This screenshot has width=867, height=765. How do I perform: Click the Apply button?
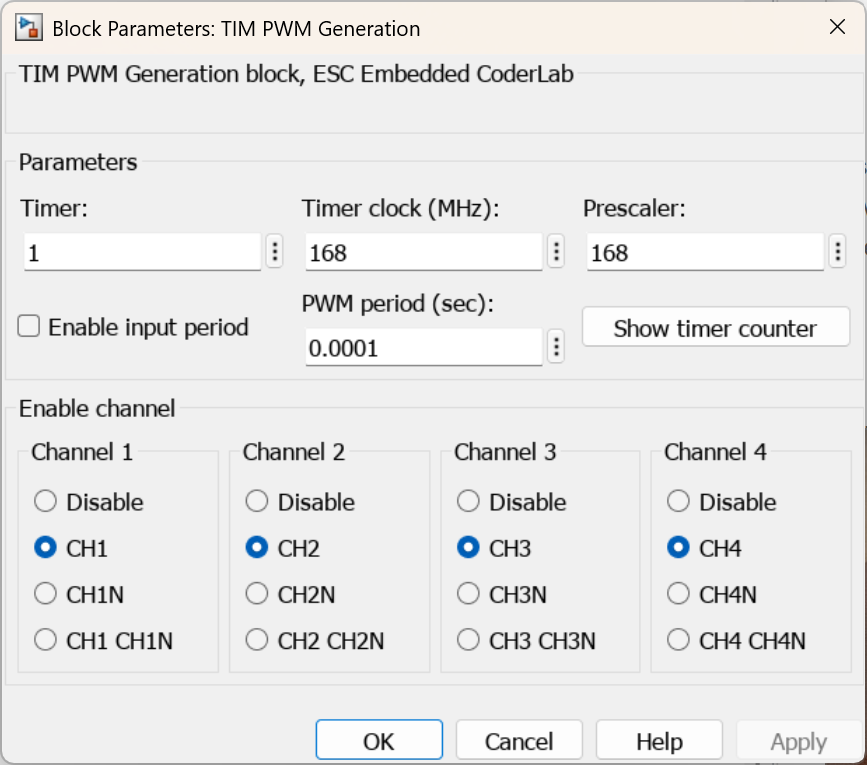[799, 740]
